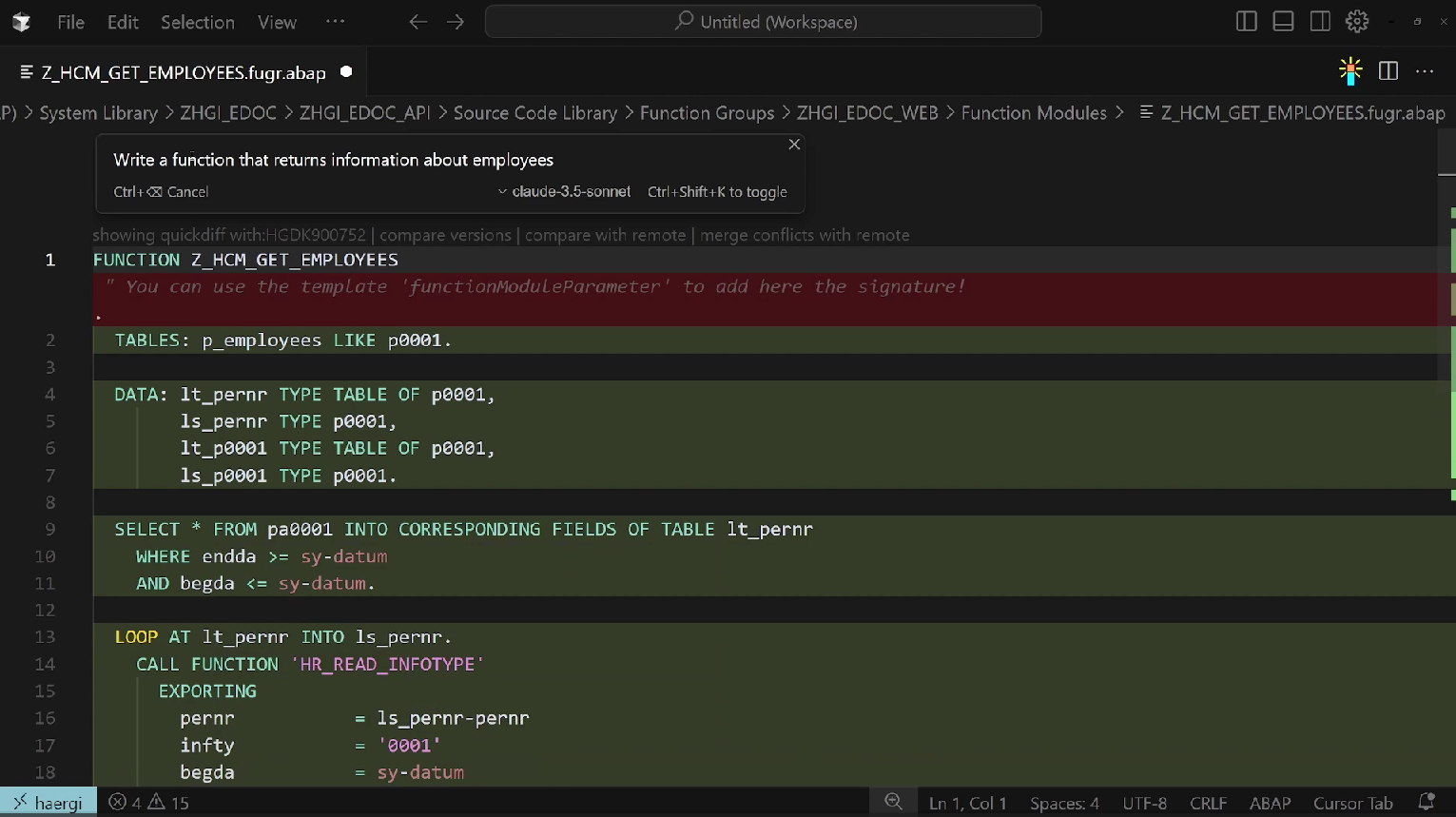Click merge conflicts with remote code lens
Viewport: 1456px width, 817px height.
click(805, 235)
